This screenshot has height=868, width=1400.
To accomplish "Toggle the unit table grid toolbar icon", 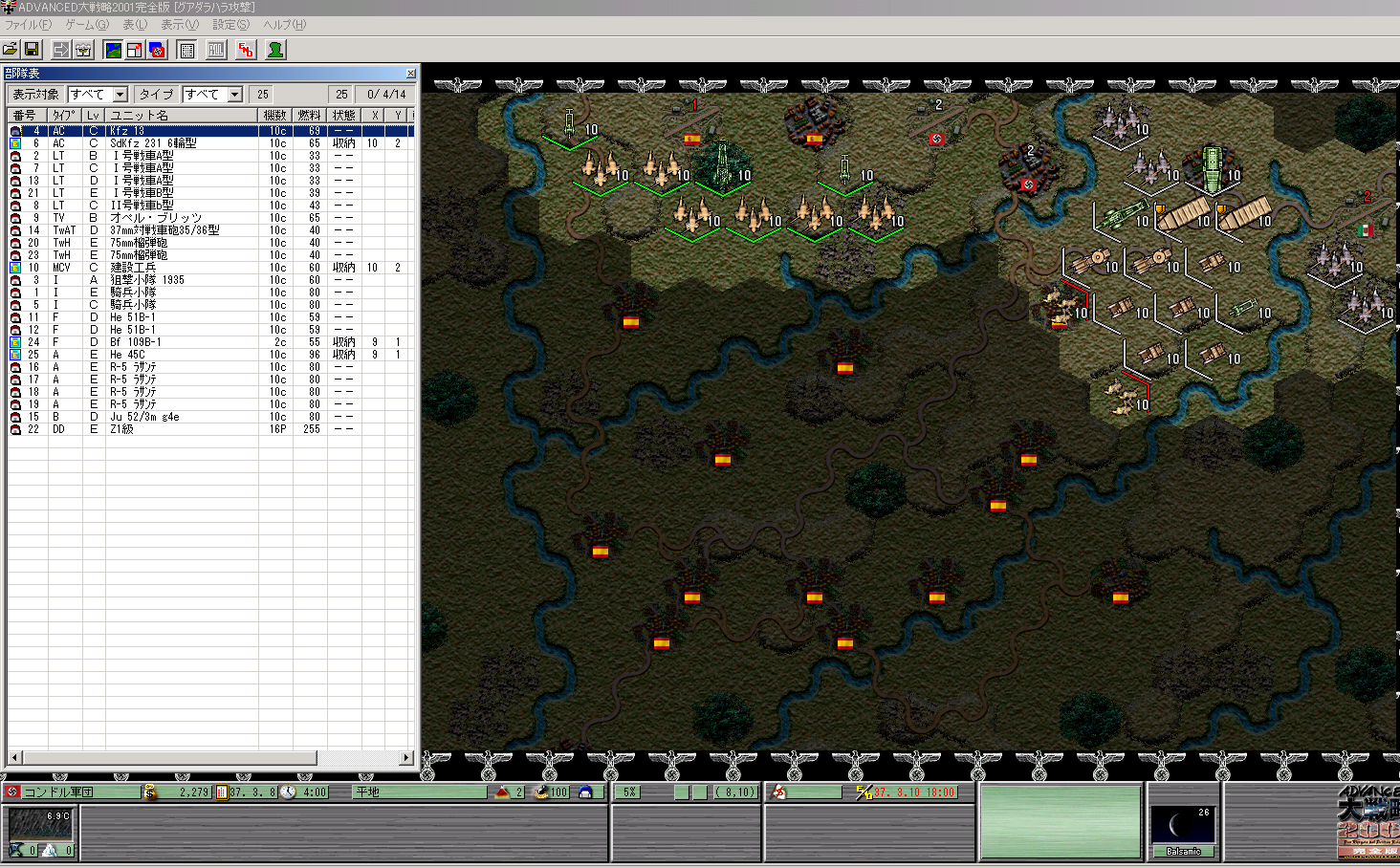I will pyautogui.click(x=187, y=50).
